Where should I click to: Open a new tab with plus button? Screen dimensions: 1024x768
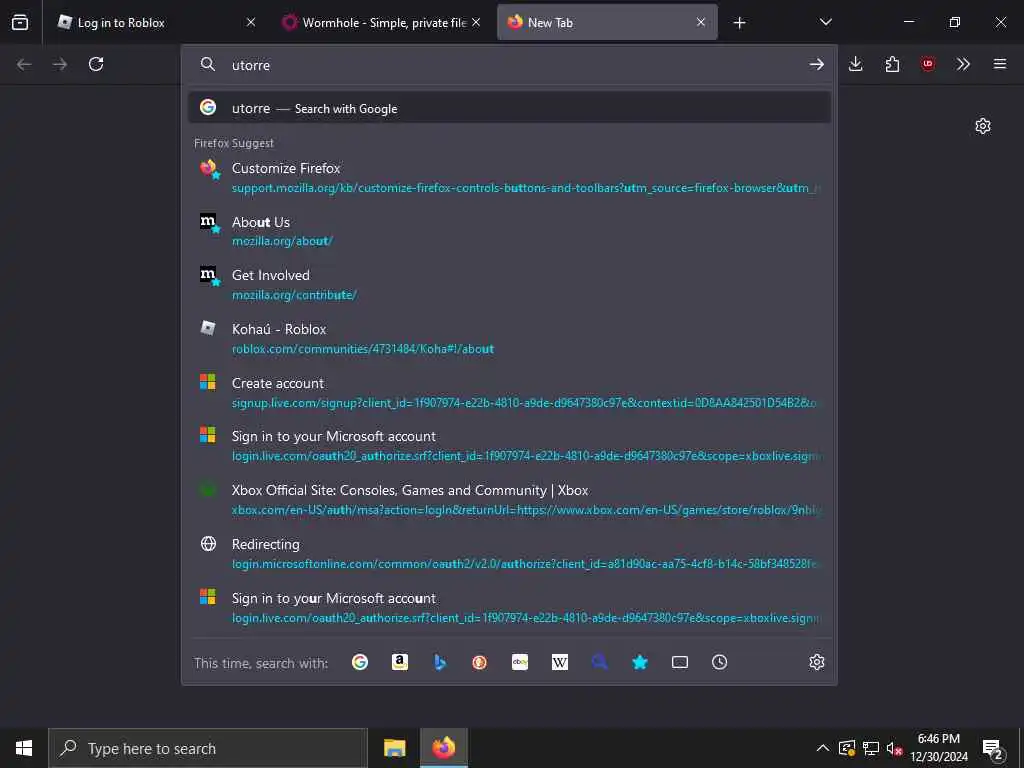[x=739, y=23]
